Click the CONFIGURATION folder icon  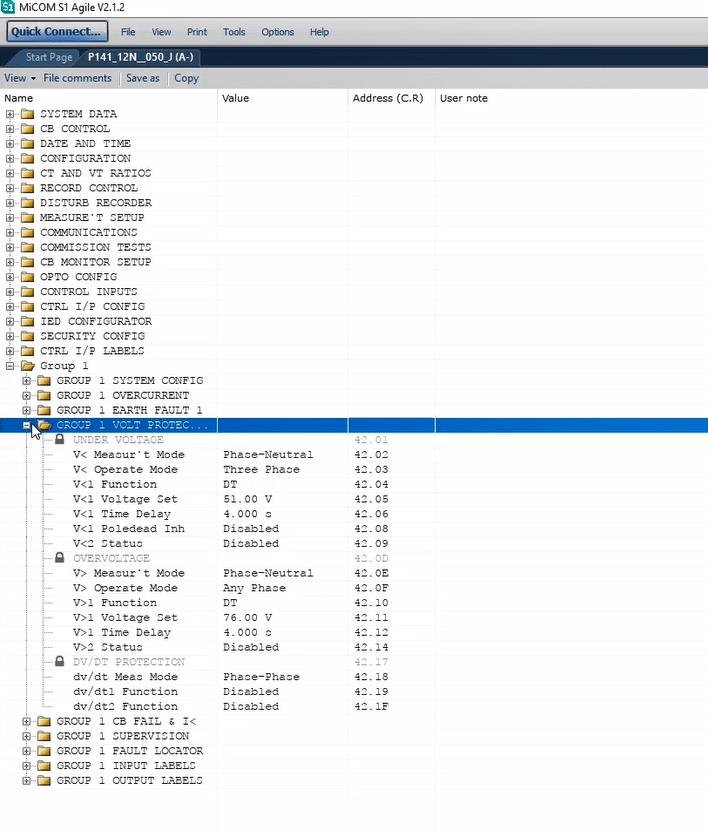28,159
